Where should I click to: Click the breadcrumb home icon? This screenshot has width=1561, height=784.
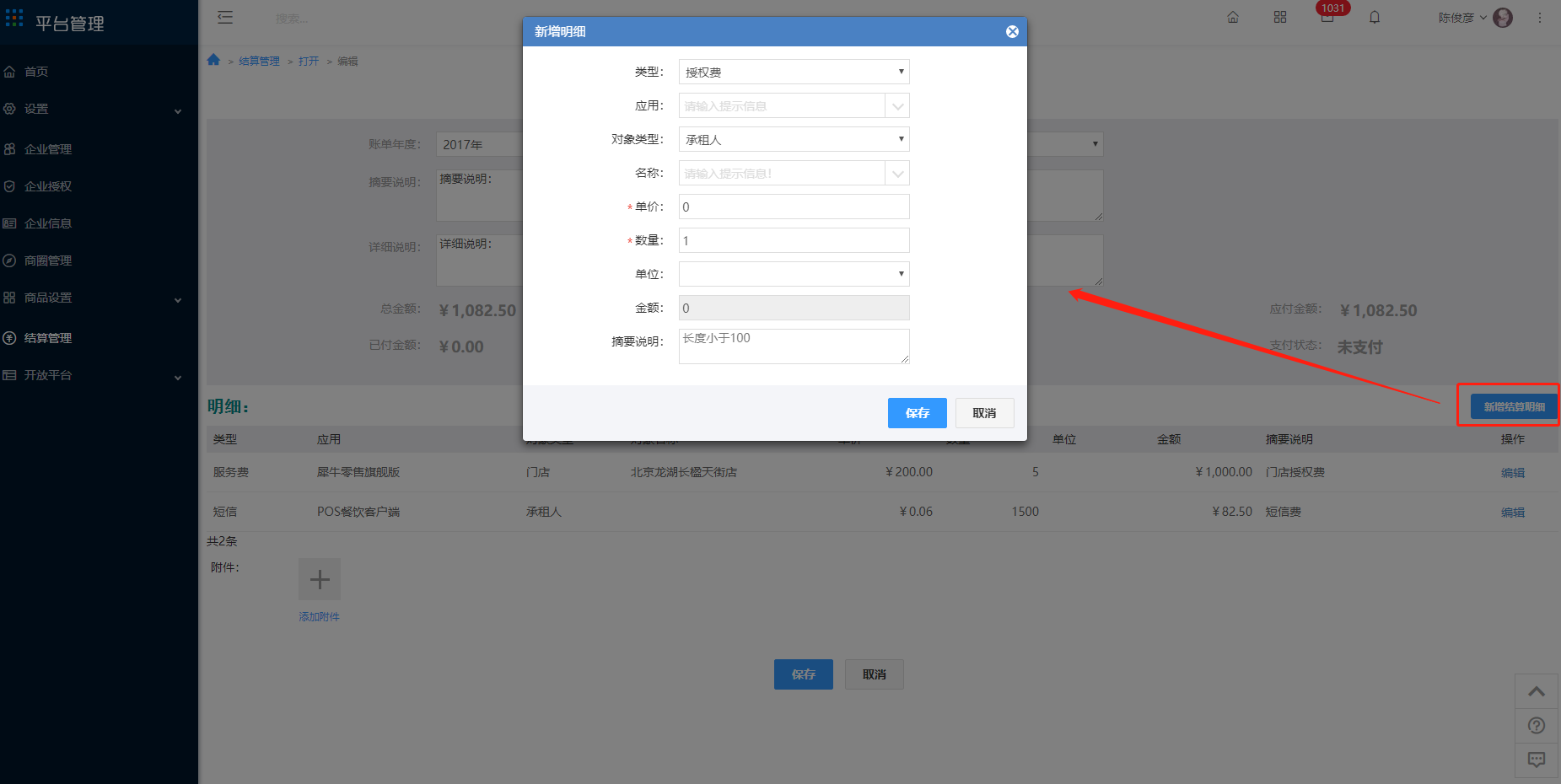[213, 60]
